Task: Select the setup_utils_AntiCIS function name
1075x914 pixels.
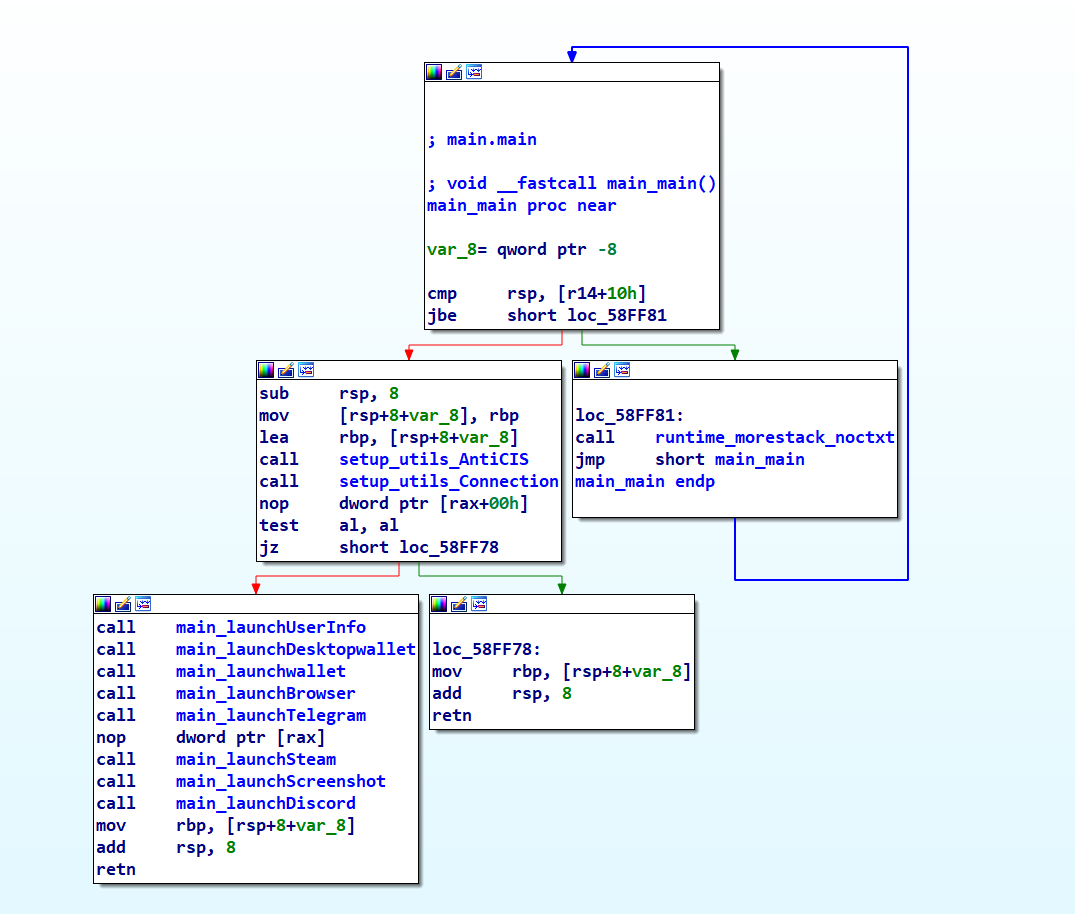Action: click(434, 459)
